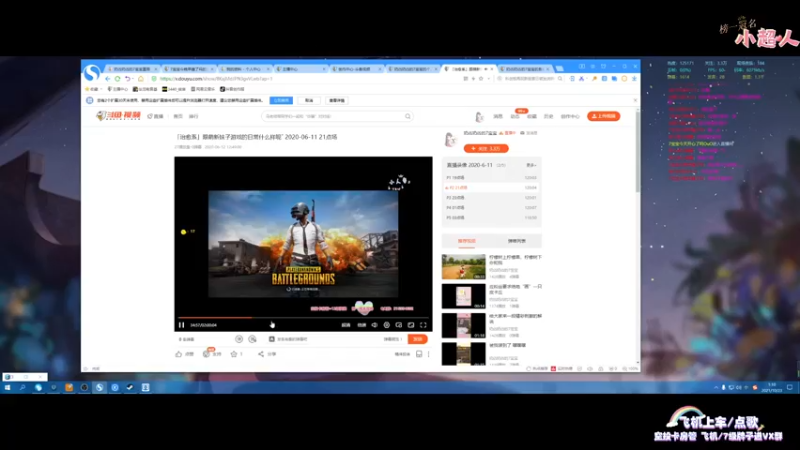The width and height of the screenshot is (800, 450).
Task: Select playlist part P5
Action: (491, 217)
